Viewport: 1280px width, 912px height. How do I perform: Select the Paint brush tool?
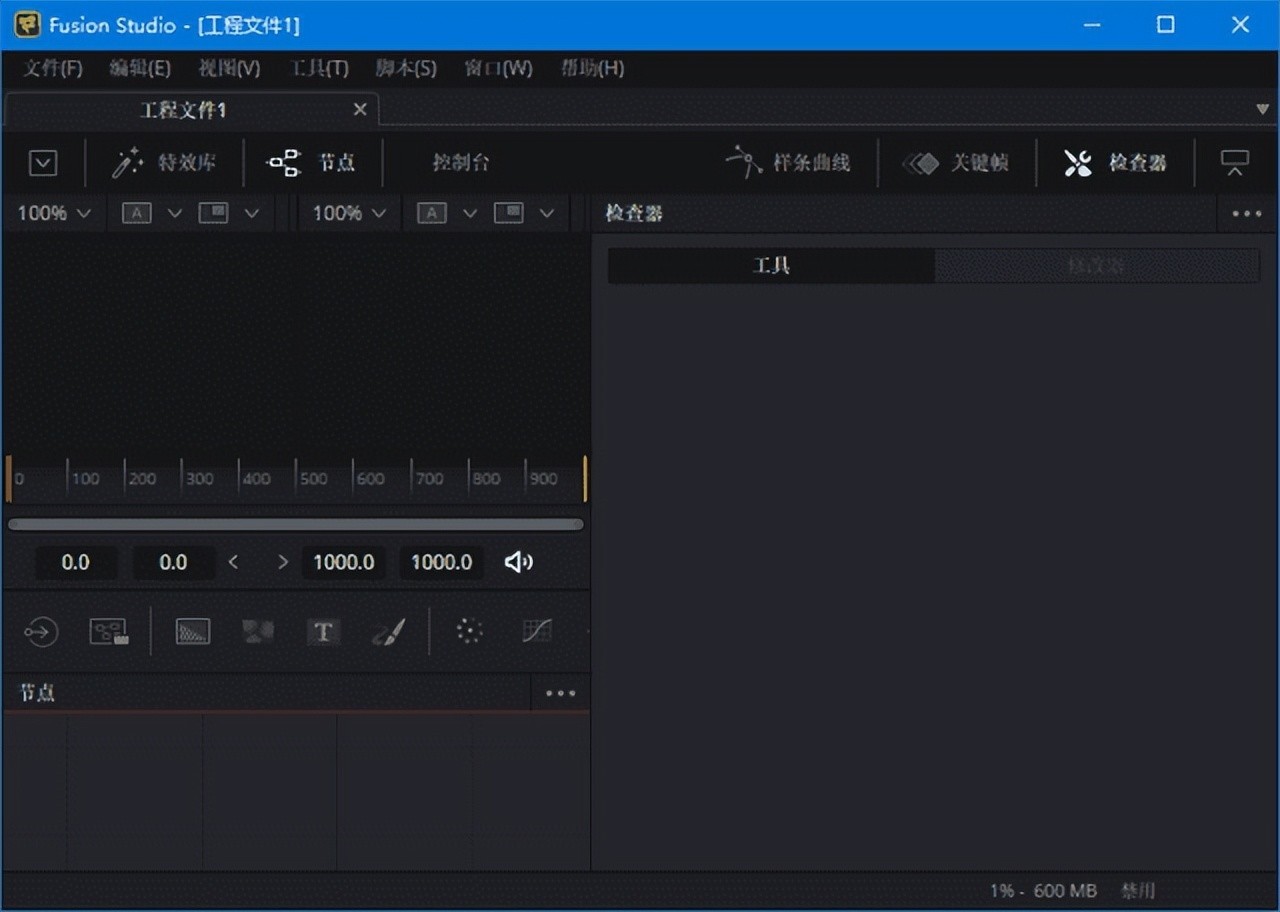pyautogui.click(x=388, y=632)
